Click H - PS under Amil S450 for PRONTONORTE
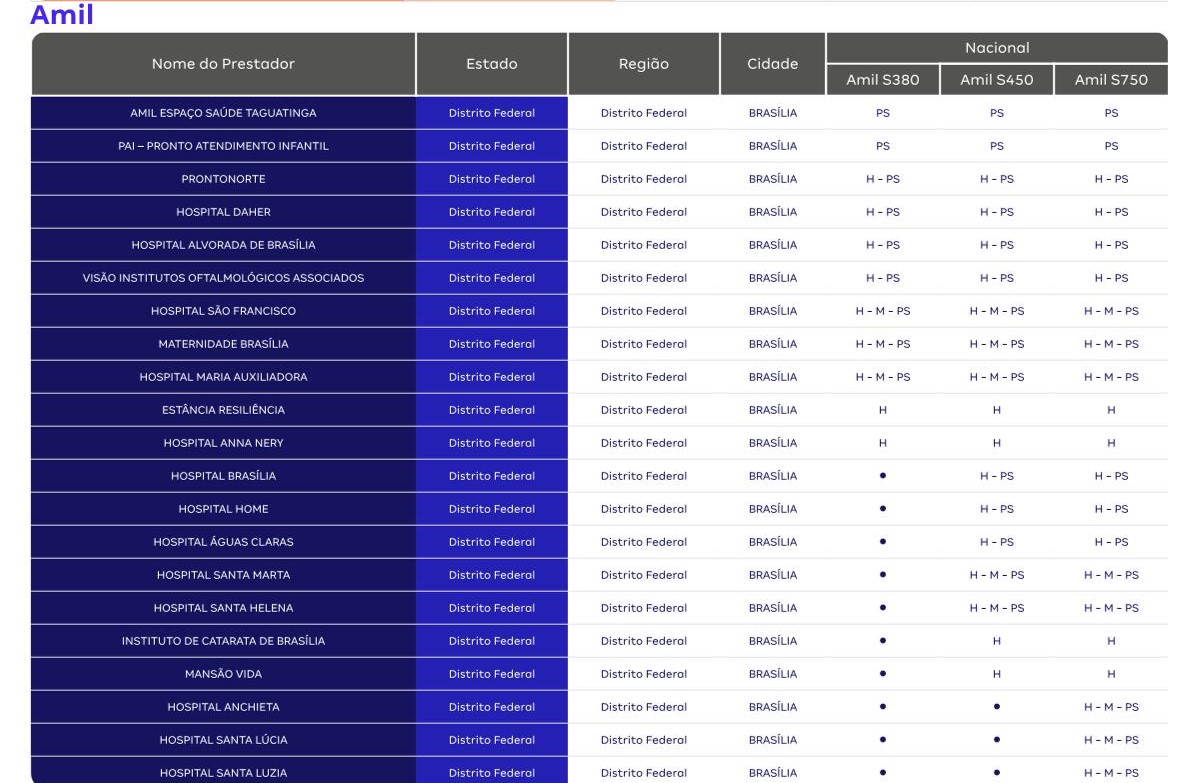This screenshot has width=1181, height=783. 996,179
